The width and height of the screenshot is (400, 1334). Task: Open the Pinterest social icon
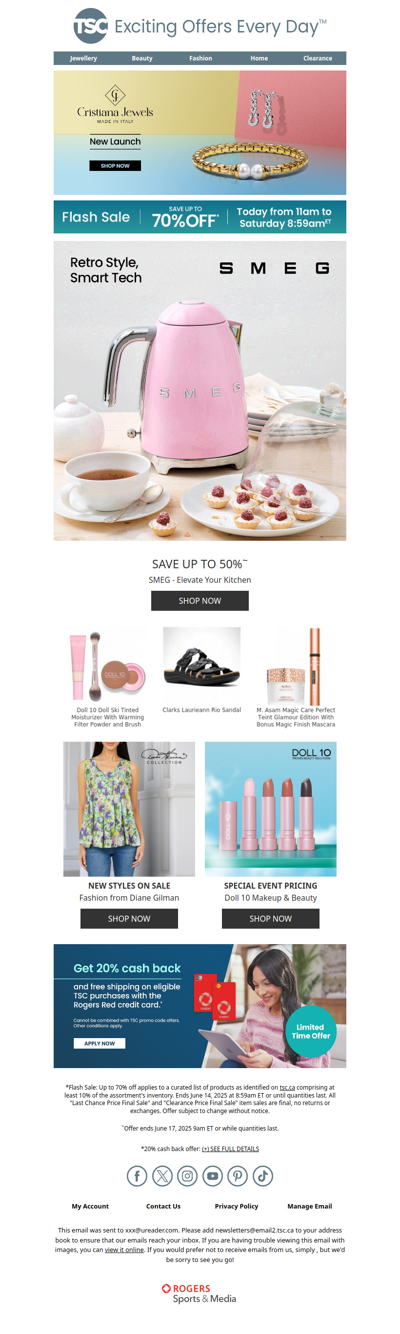coord(237,1176)
